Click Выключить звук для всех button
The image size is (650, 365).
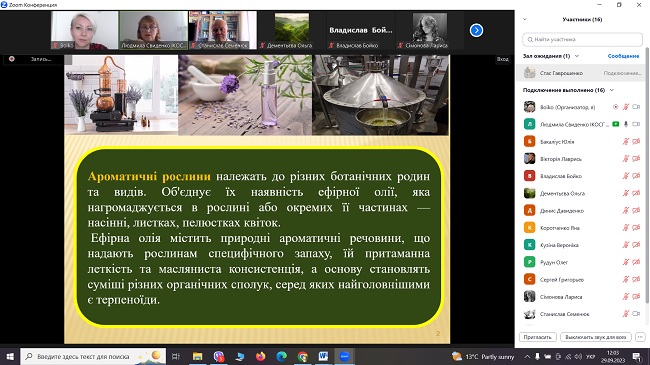[596, 337]
